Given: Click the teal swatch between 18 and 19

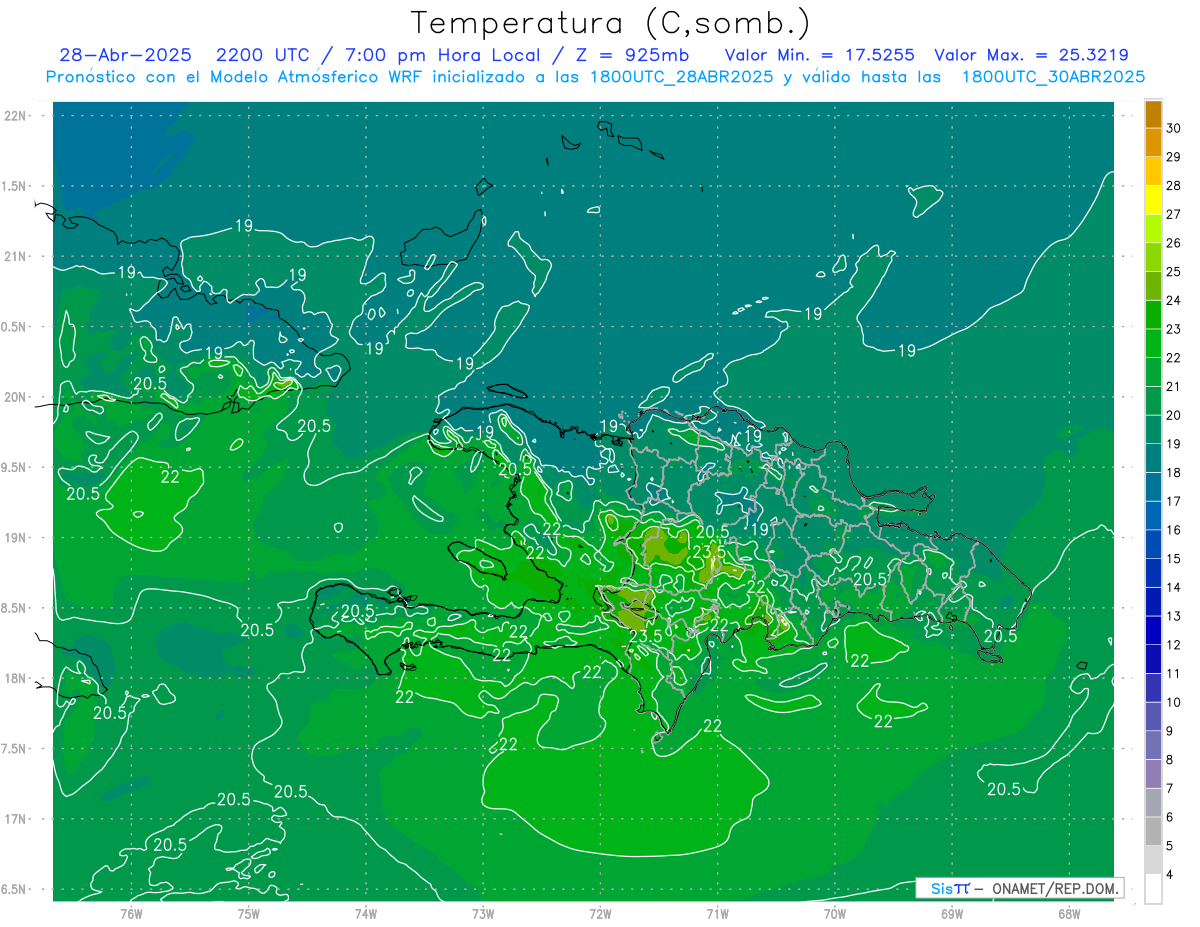Looking at the screenshot, I should point(1153,458).
